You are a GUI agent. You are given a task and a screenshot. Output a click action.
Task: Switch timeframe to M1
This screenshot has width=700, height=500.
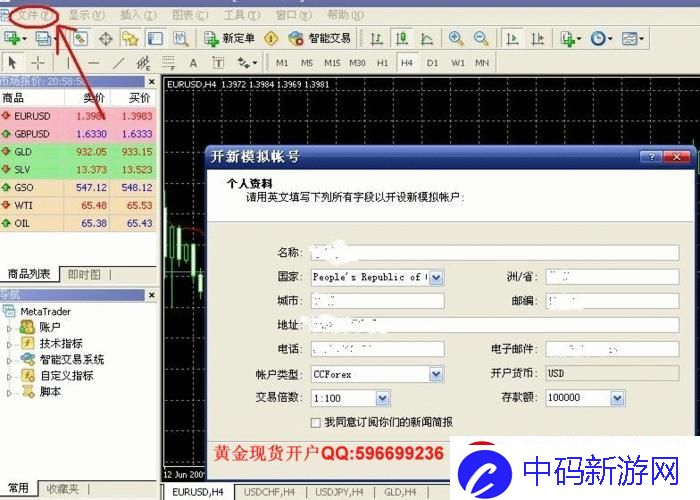[x=282, y=63]
